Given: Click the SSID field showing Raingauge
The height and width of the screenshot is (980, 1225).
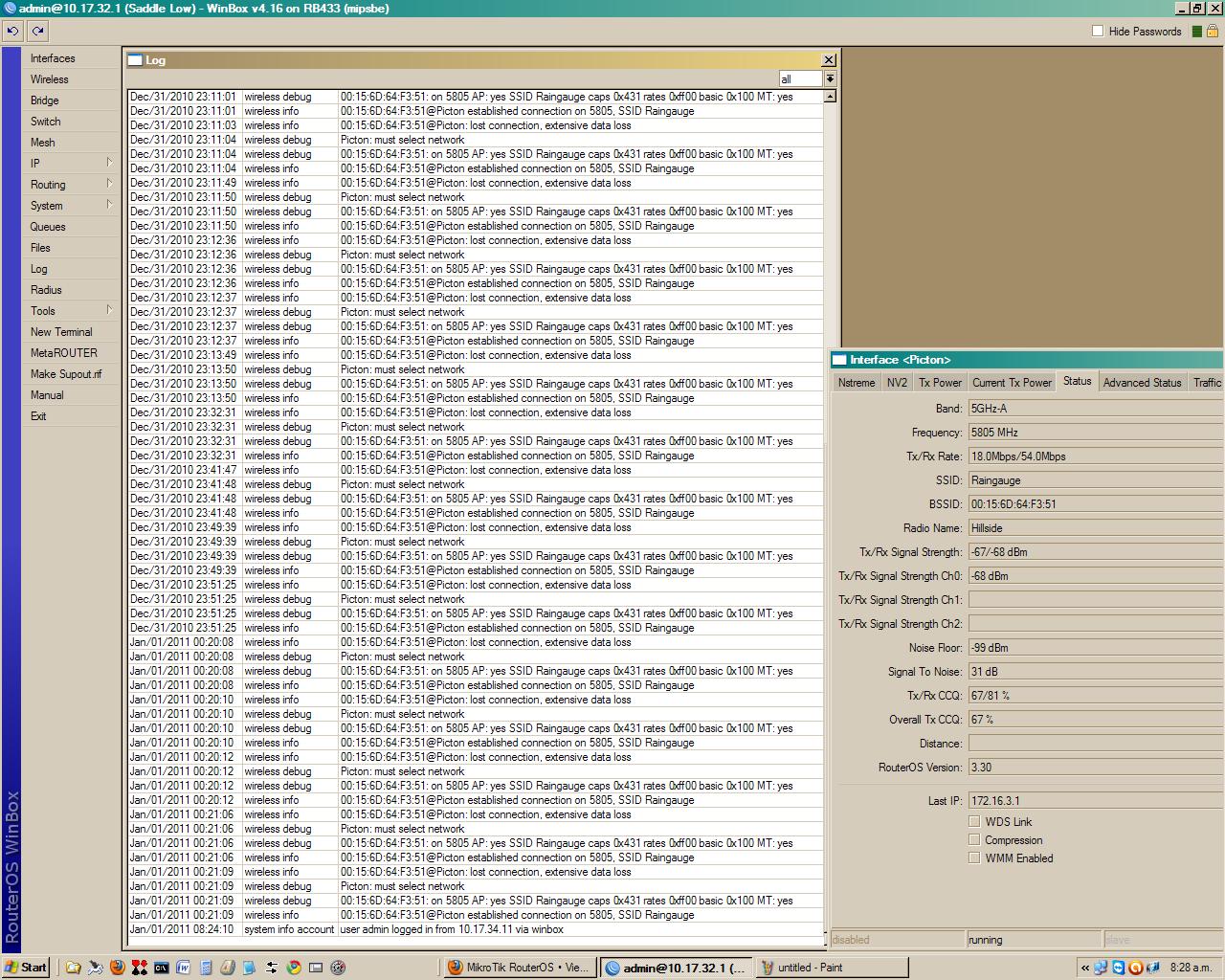Looking at the screenshot, I should pos(1096,480).
